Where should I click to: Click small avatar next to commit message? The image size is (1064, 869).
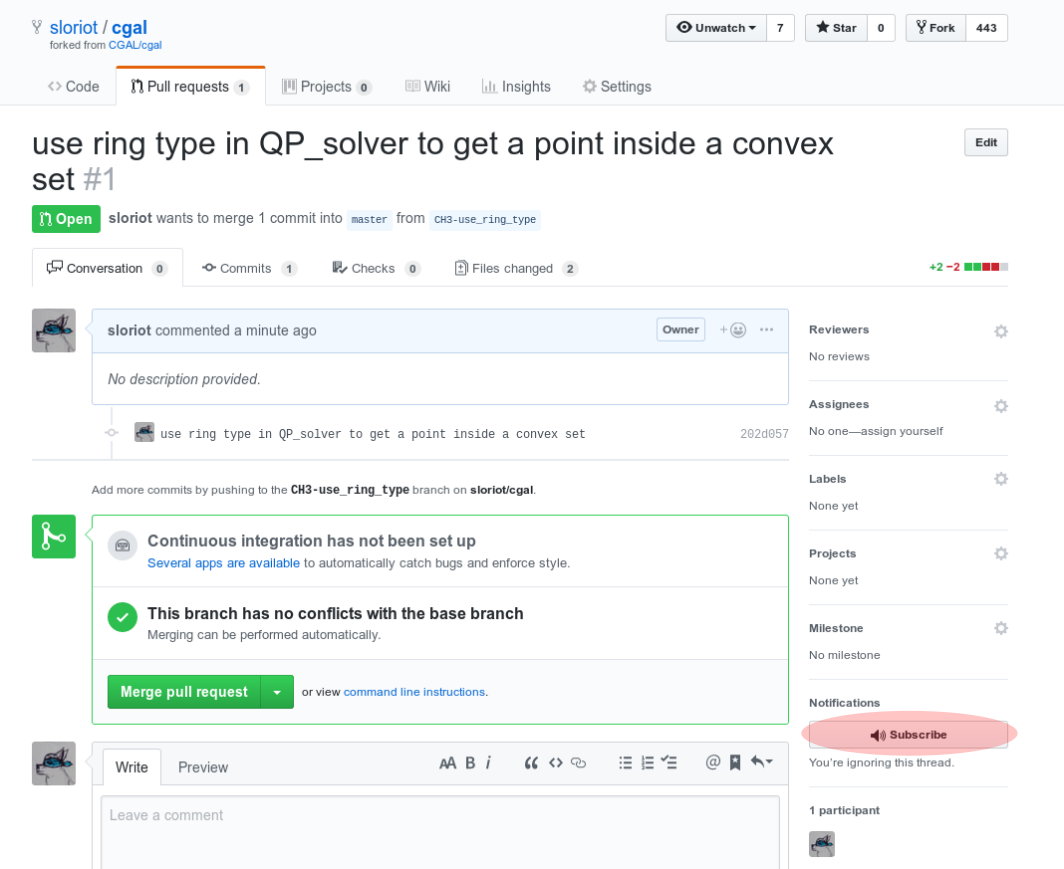[144, 433]
